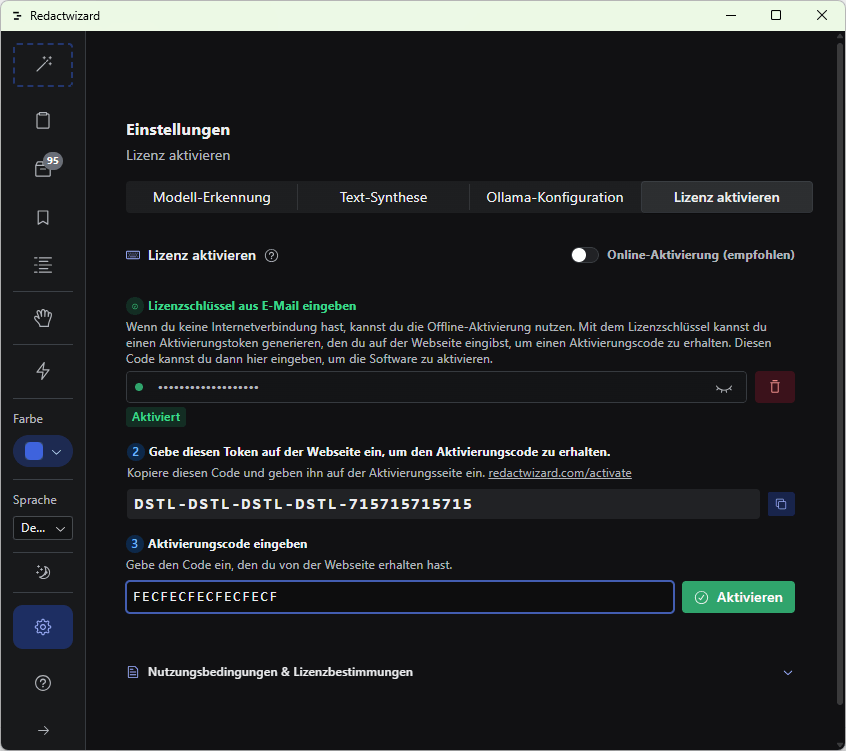Viewport: 846px width, 751px height.
Task: Click the Redactwizard app icon in title bar
Action: coord(17,16)
